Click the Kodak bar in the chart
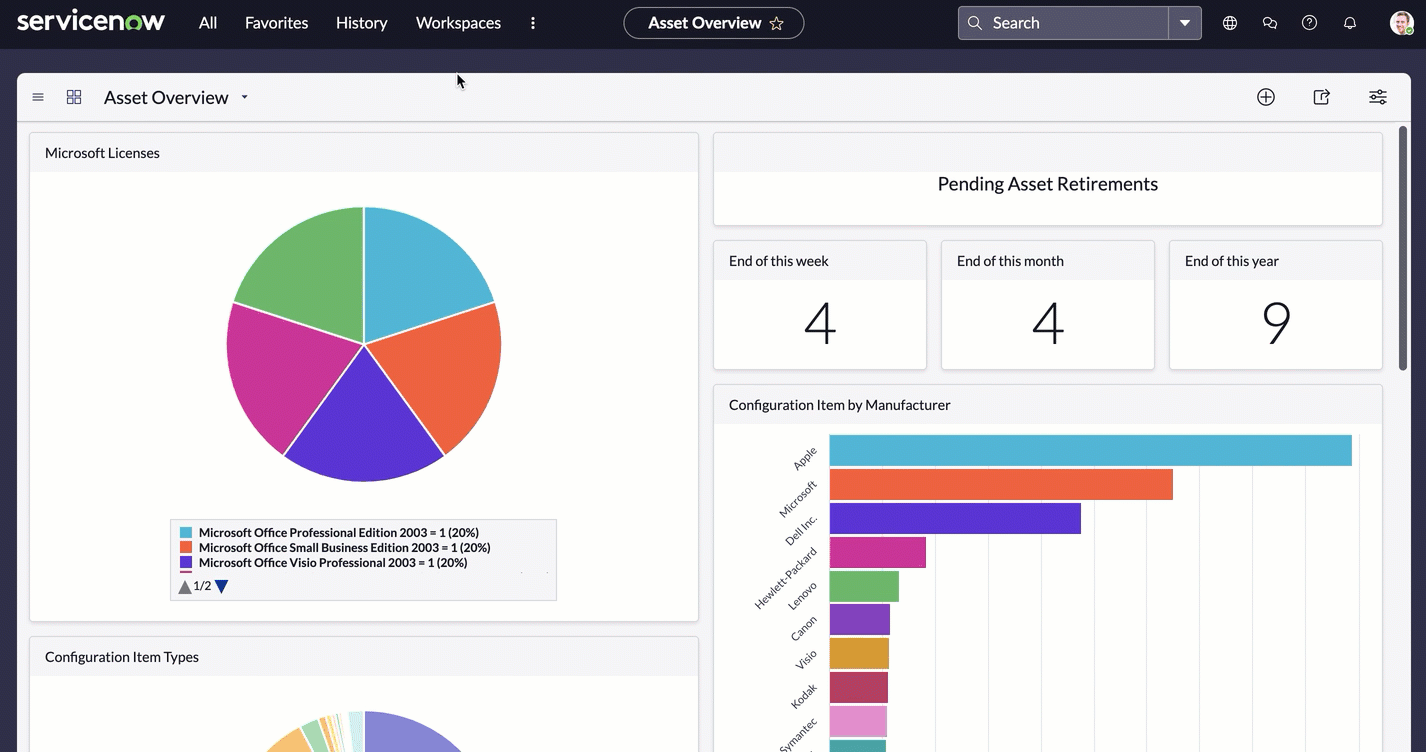The image size is (1426, 752). coord(858,687)
